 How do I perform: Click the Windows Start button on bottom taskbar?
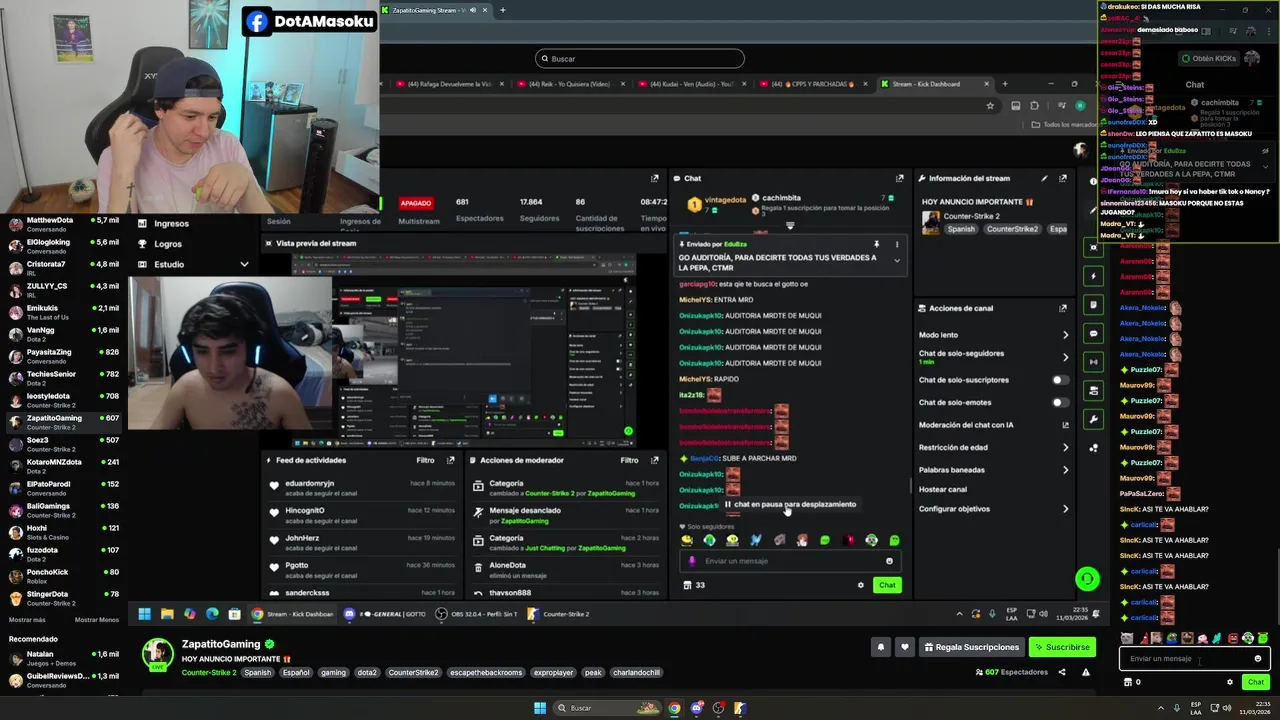click(540, 708)
